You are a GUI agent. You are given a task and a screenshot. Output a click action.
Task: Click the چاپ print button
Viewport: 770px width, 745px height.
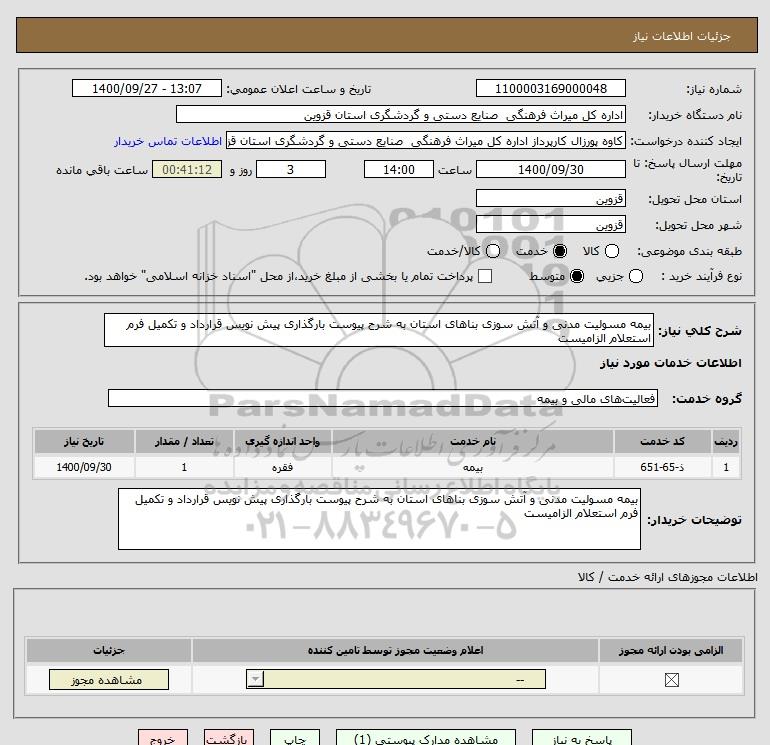point(295,738)
